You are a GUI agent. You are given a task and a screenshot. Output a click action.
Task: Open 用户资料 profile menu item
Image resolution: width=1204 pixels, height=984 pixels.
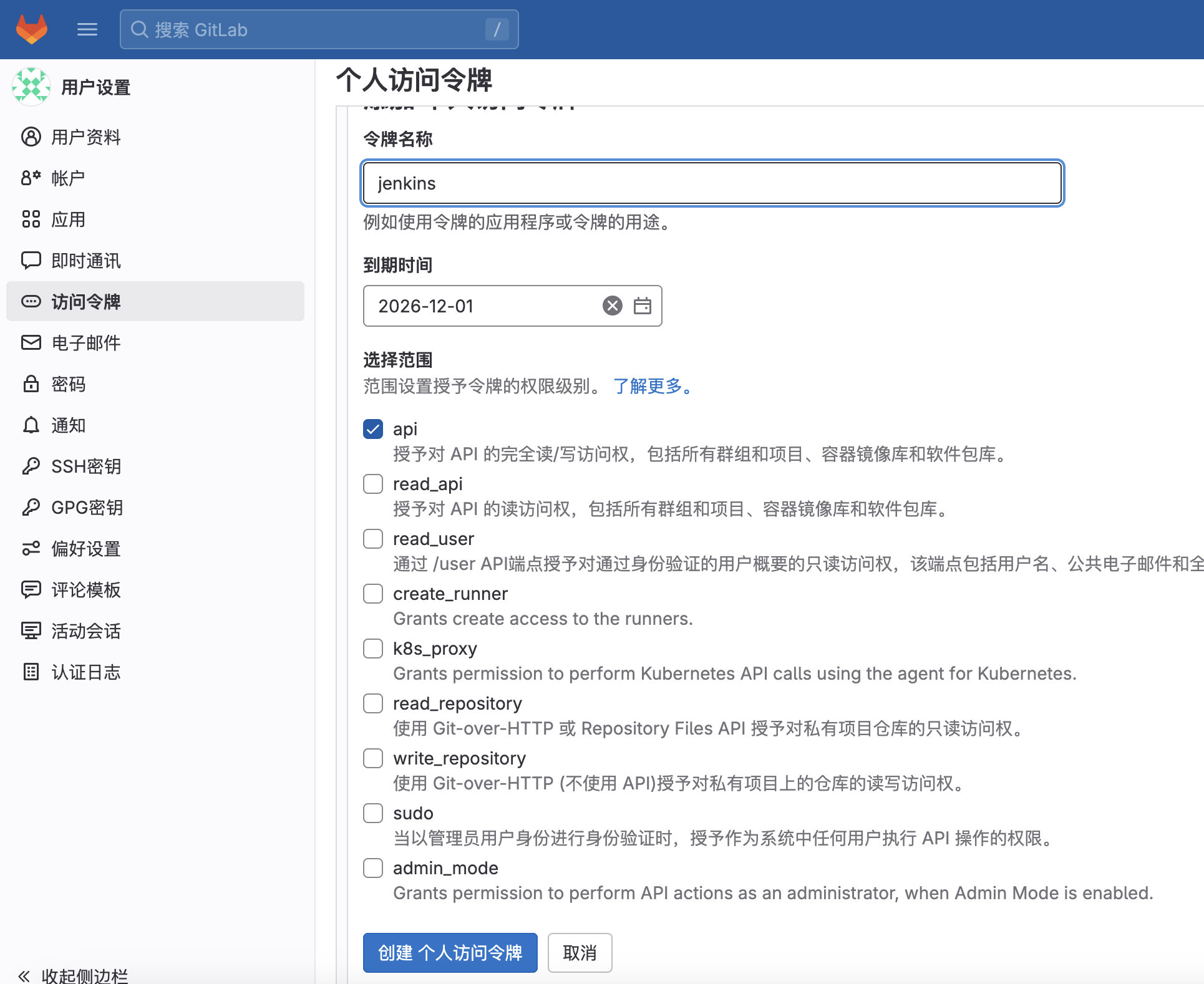click(x=85, y=137)
